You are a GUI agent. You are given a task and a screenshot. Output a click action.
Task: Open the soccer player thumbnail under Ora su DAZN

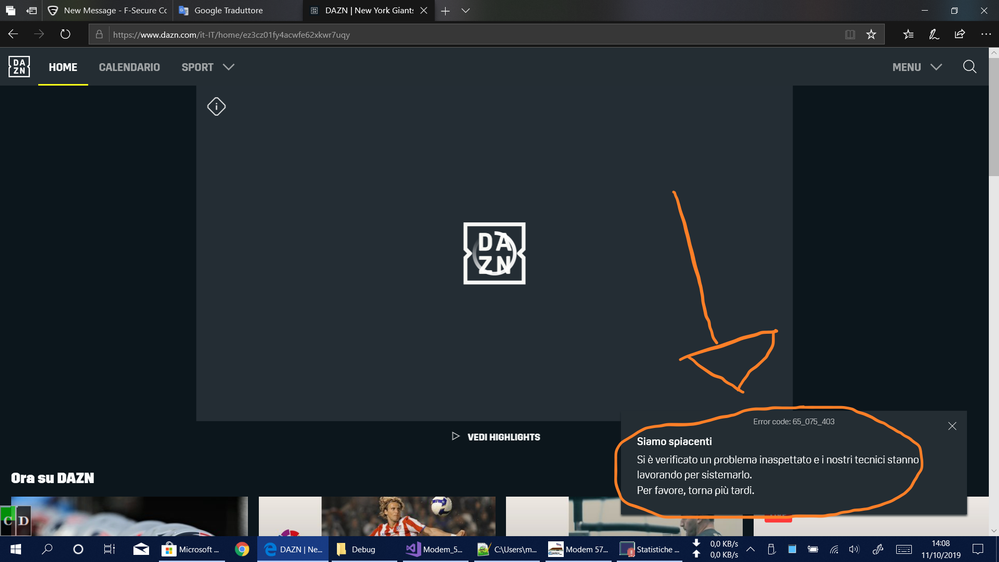coord(377,516)
